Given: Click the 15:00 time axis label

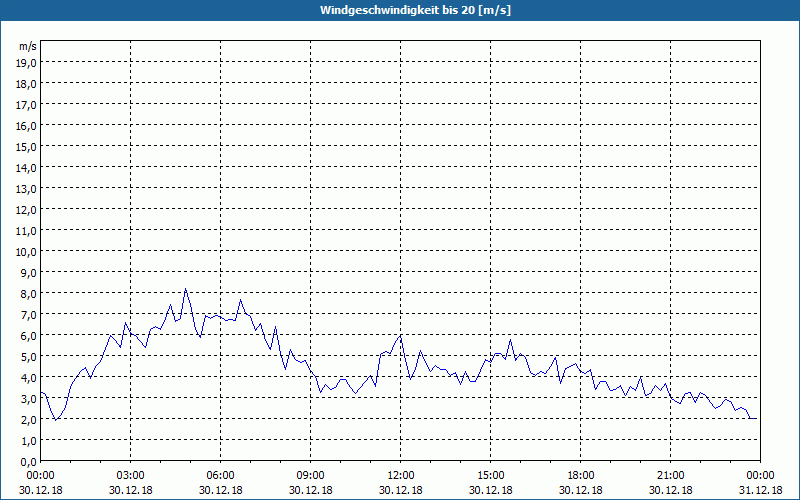Looking at the screenshot, I should click(491, 476).
